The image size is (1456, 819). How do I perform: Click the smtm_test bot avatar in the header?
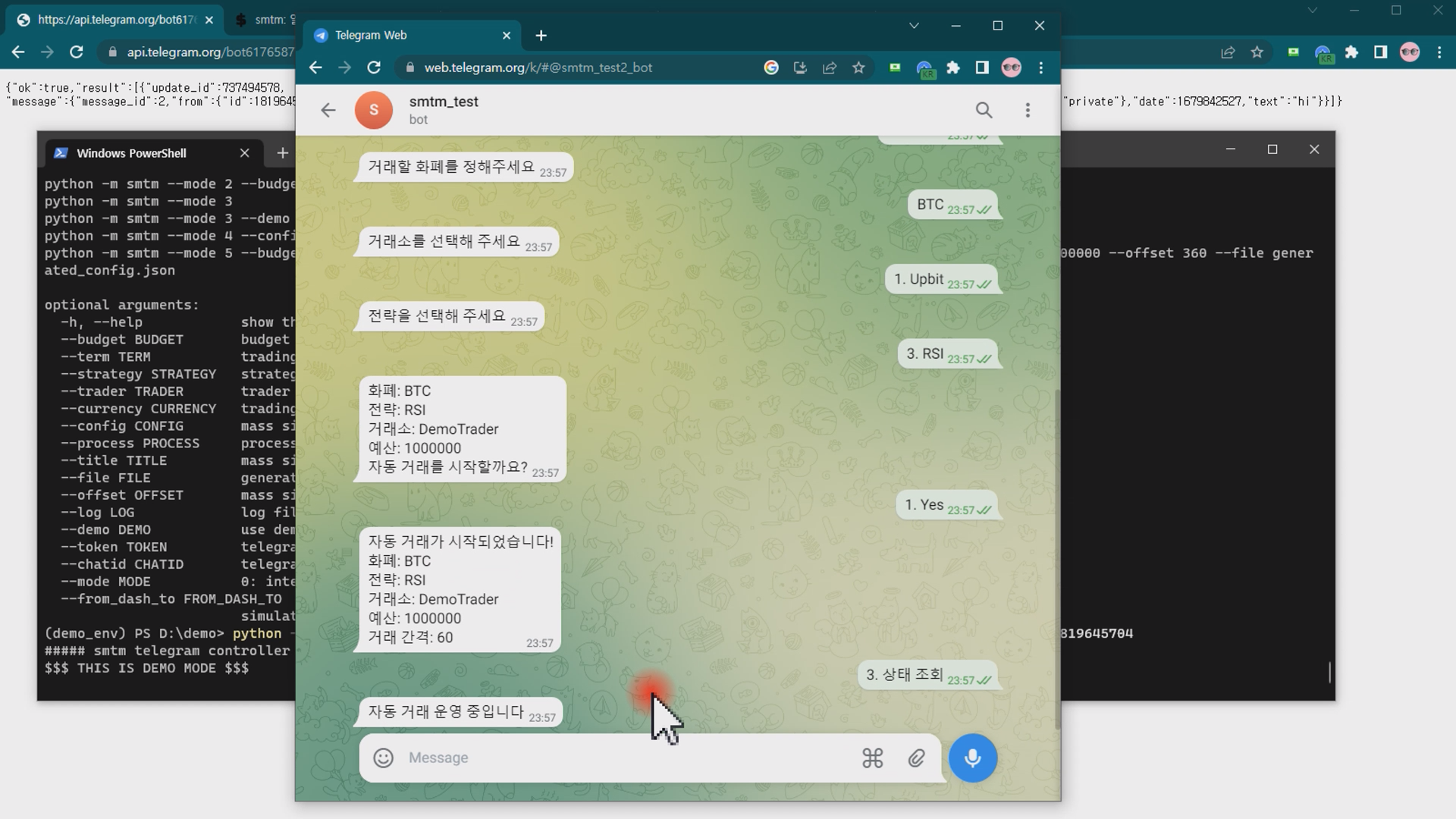click(x=374, y=110)
